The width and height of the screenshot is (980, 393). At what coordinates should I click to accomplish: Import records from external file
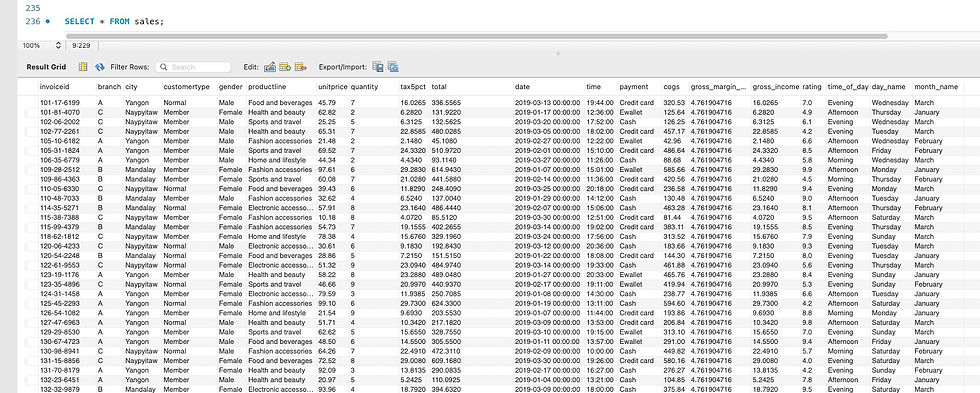coord(393,67)
